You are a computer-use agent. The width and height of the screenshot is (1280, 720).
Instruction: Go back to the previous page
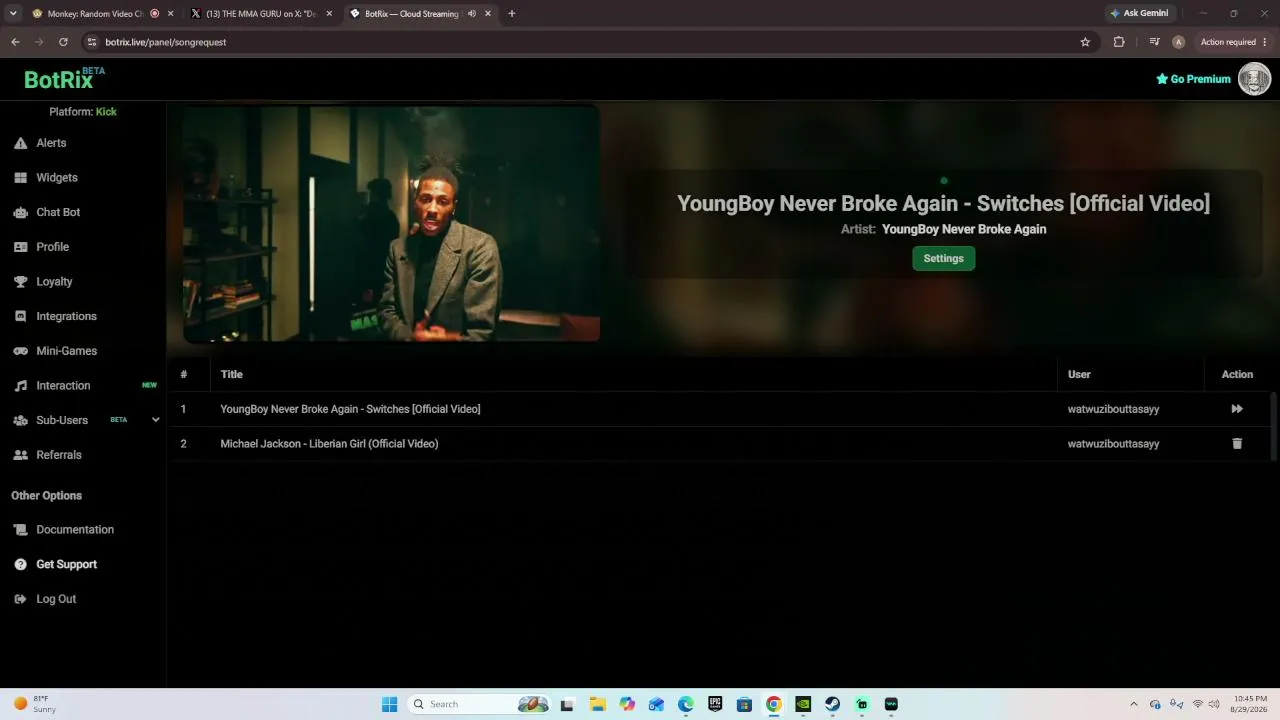click(15, 42)
